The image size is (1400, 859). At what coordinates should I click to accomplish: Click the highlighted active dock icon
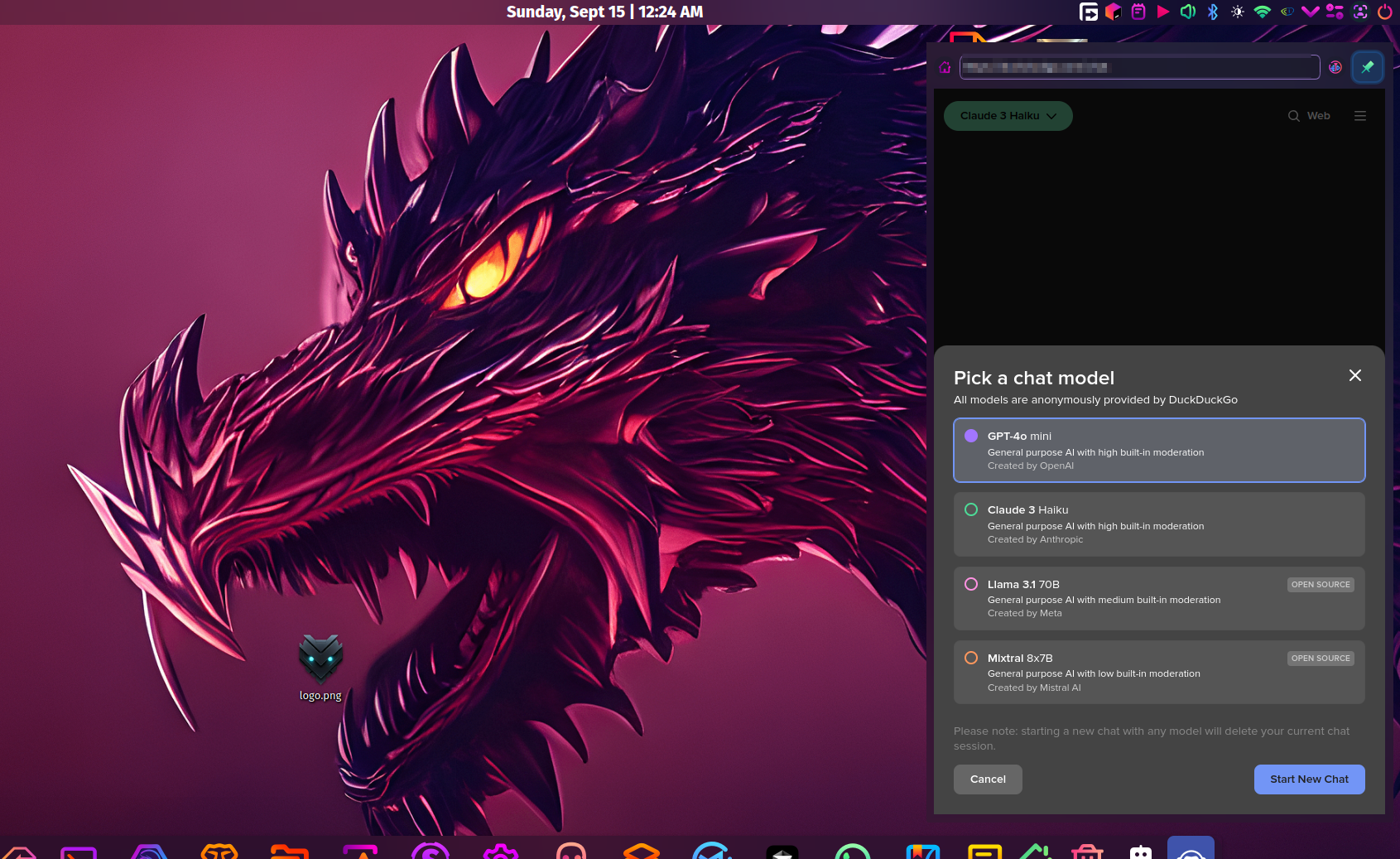(x=1191, y=848)
